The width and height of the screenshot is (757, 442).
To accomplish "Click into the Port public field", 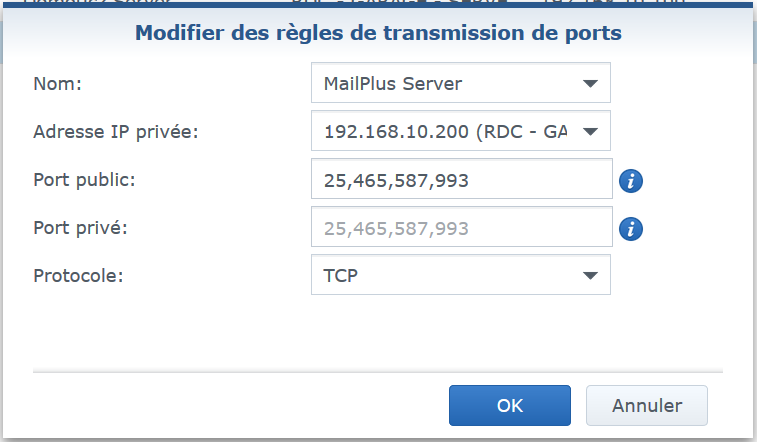I will pyautogui.click(x=460, y=181).
